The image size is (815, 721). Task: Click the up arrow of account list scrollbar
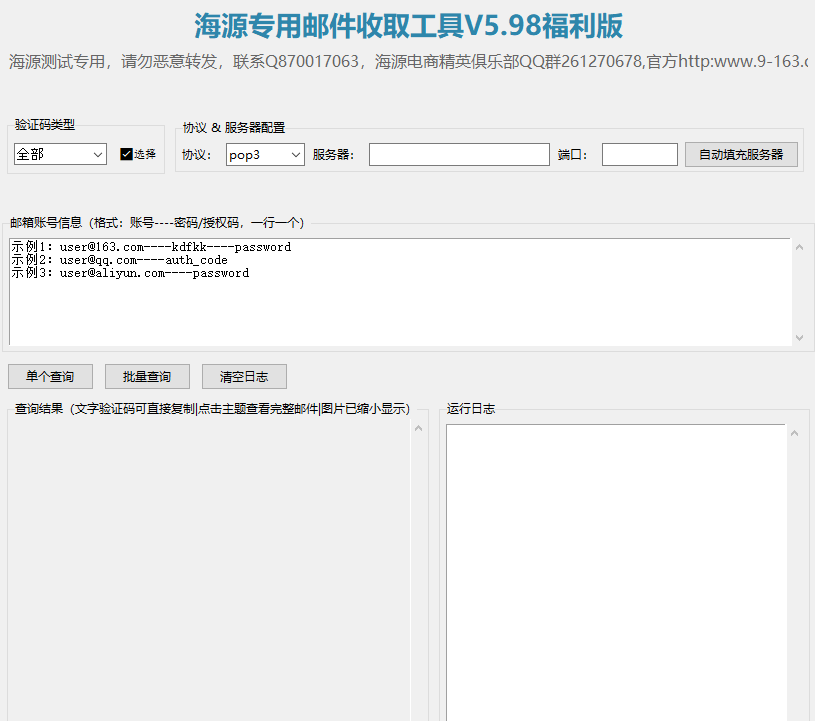pyautogui.click(x=799, y=247)
